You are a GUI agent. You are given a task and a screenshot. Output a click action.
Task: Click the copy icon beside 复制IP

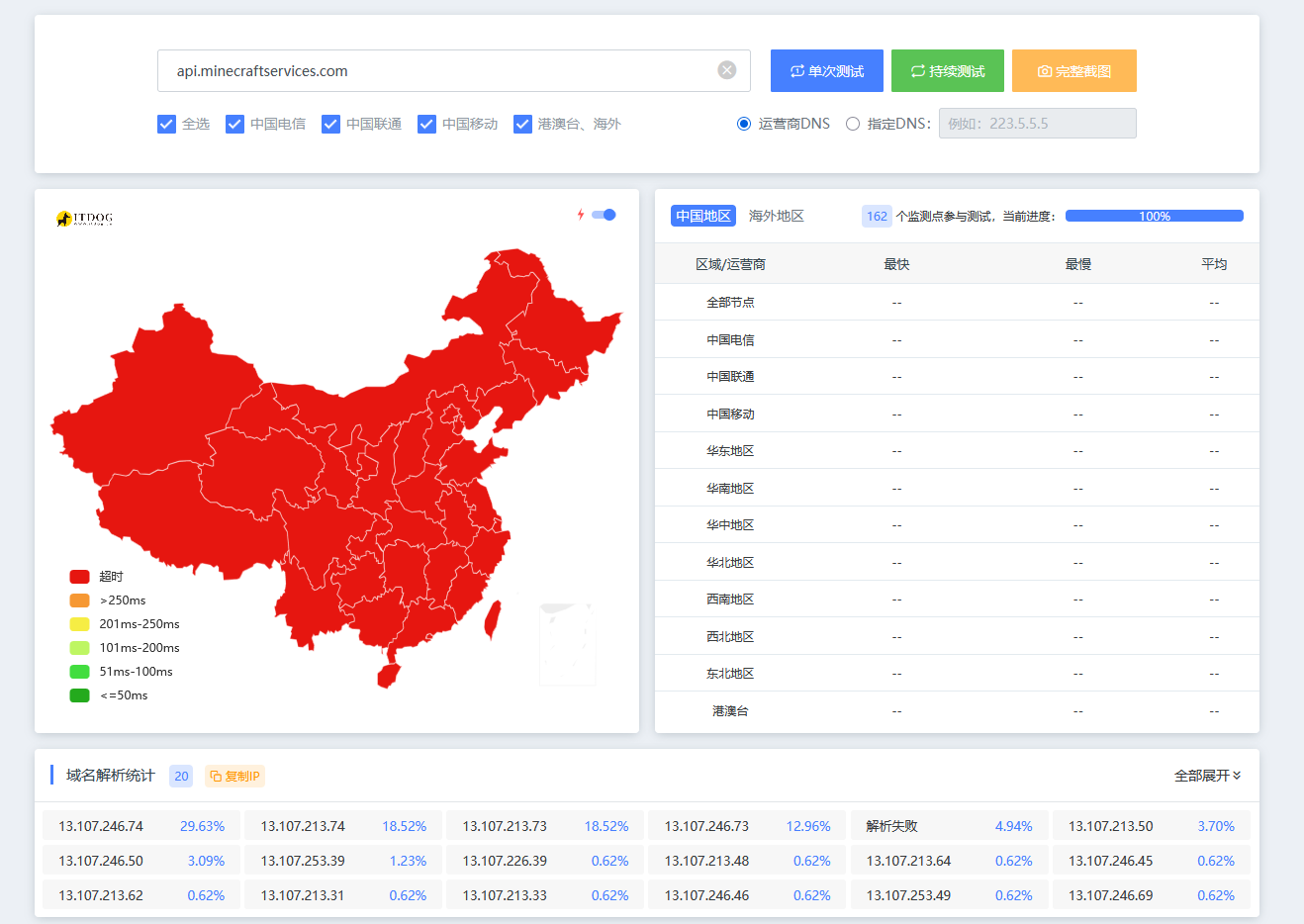pos(216,777)
